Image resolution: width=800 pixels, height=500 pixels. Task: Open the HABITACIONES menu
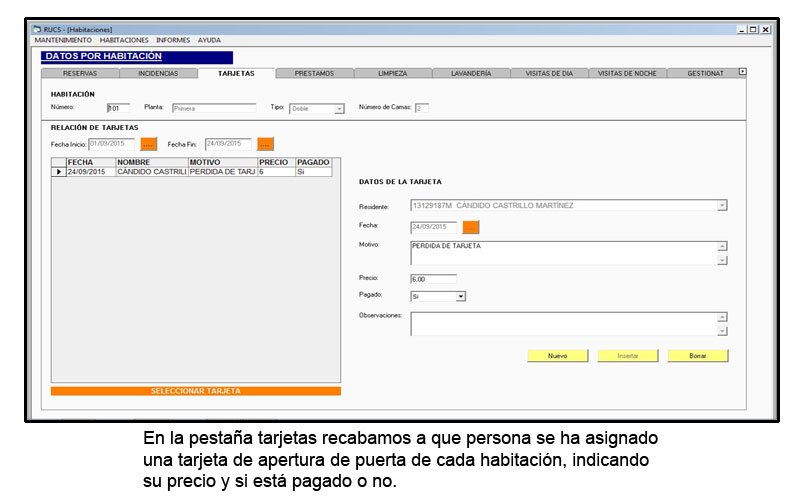click(124, 40)
